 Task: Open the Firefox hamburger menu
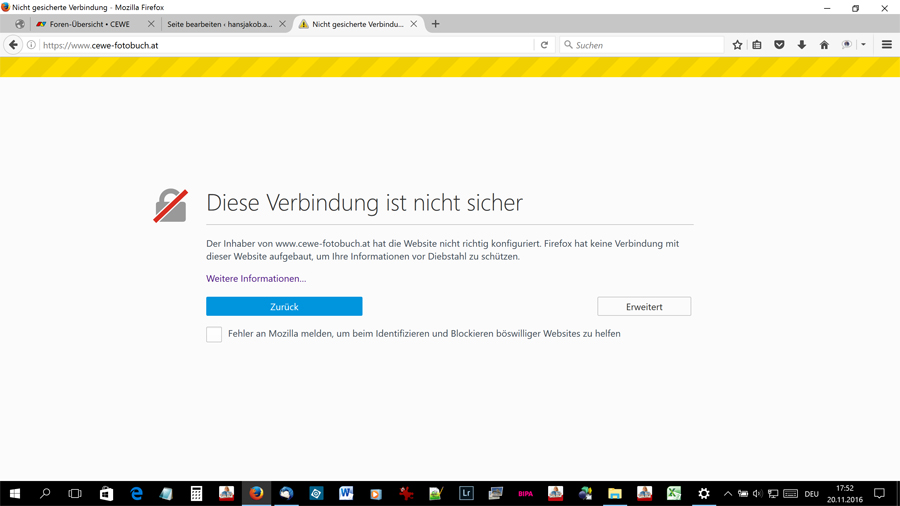pyautogui.click(x=887, y=45)
